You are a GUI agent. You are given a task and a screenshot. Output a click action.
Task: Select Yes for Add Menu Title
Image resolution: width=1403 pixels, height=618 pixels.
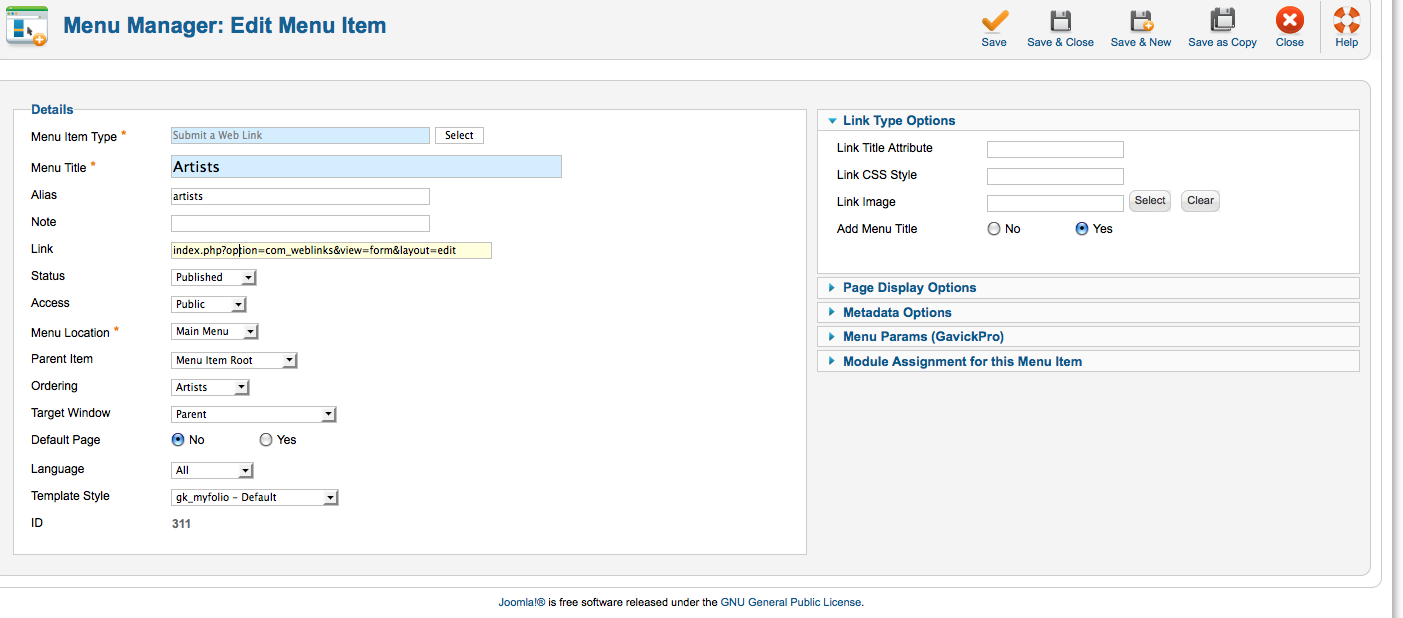pos(1081,229)
